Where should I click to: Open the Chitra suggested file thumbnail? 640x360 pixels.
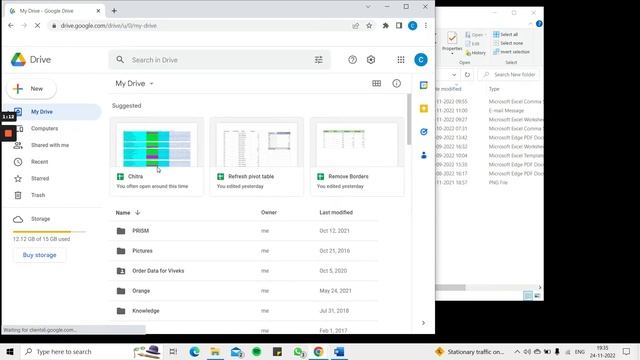pos(157,145)
